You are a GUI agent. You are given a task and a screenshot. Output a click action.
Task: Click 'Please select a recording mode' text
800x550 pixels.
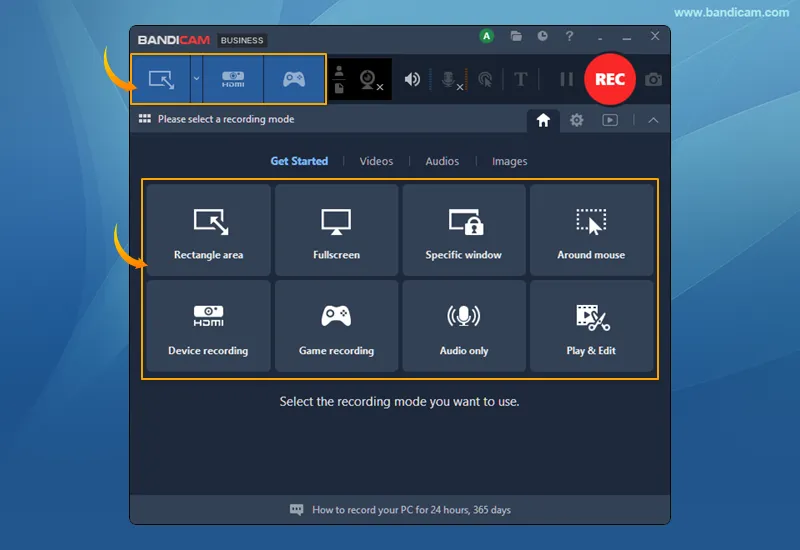pyautogui.click(x=226, y=119)
